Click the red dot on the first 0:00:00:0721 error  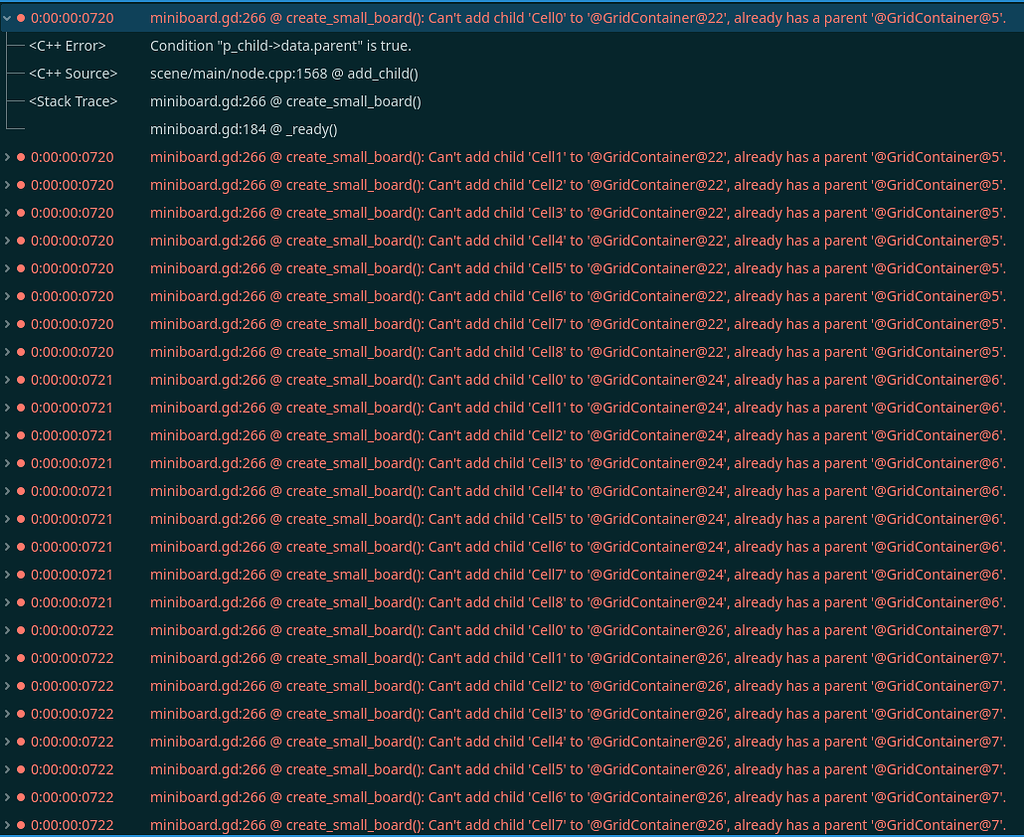click(22, 380)
